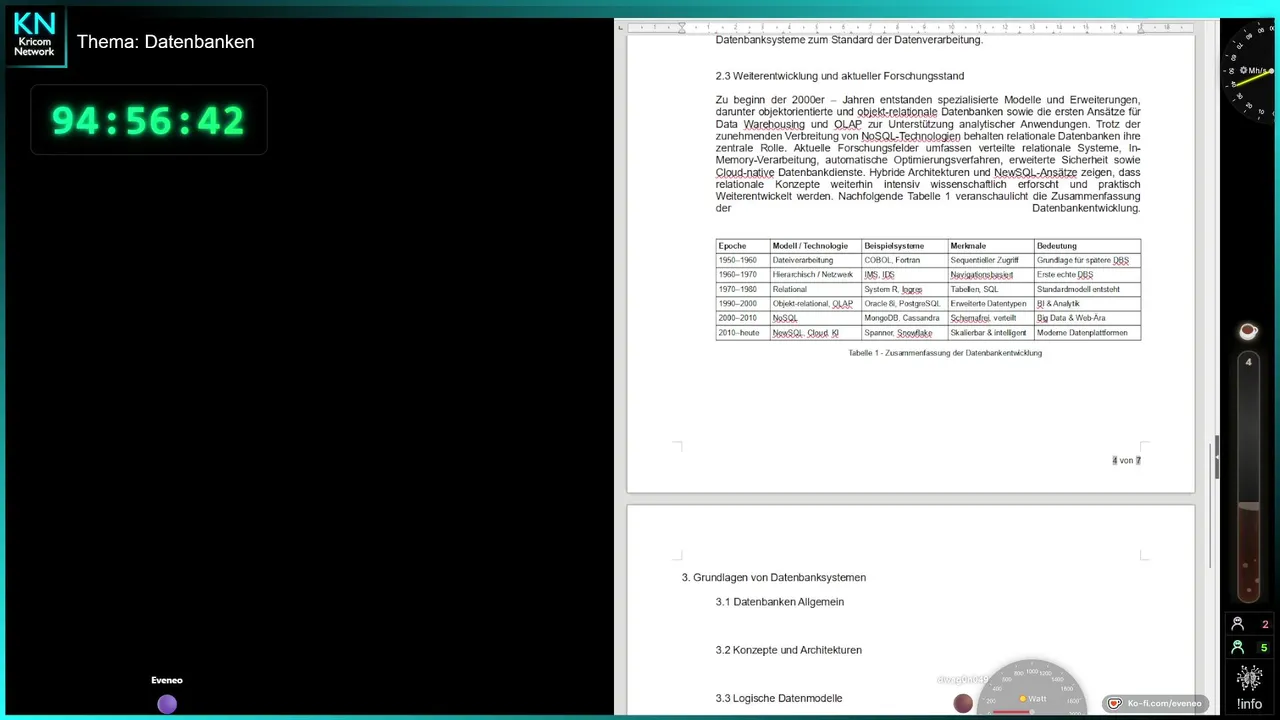Image resolution: width=1280 pixels, height=720 pixels.
Task: Click table cell 'Grundlage für spätere DBS'
Action: 1087,260
